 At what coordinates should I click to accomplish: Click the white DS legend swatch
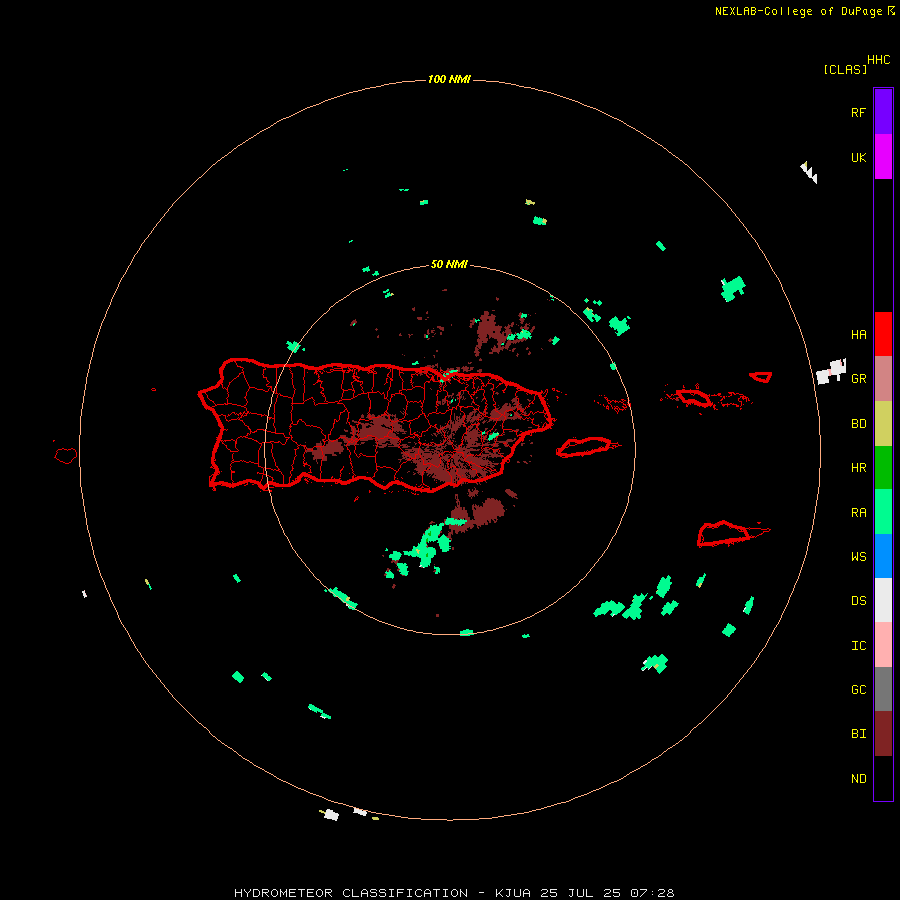(x=883, y=600)
